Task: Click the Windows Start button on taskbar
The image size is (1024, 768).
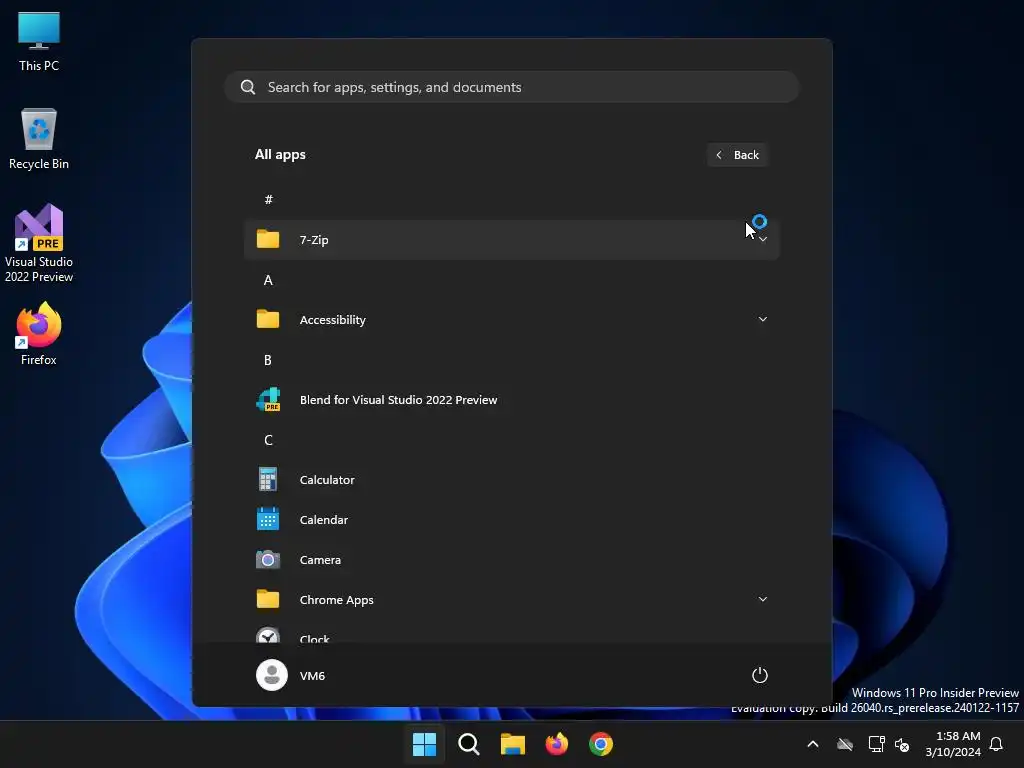Action: 424,744
